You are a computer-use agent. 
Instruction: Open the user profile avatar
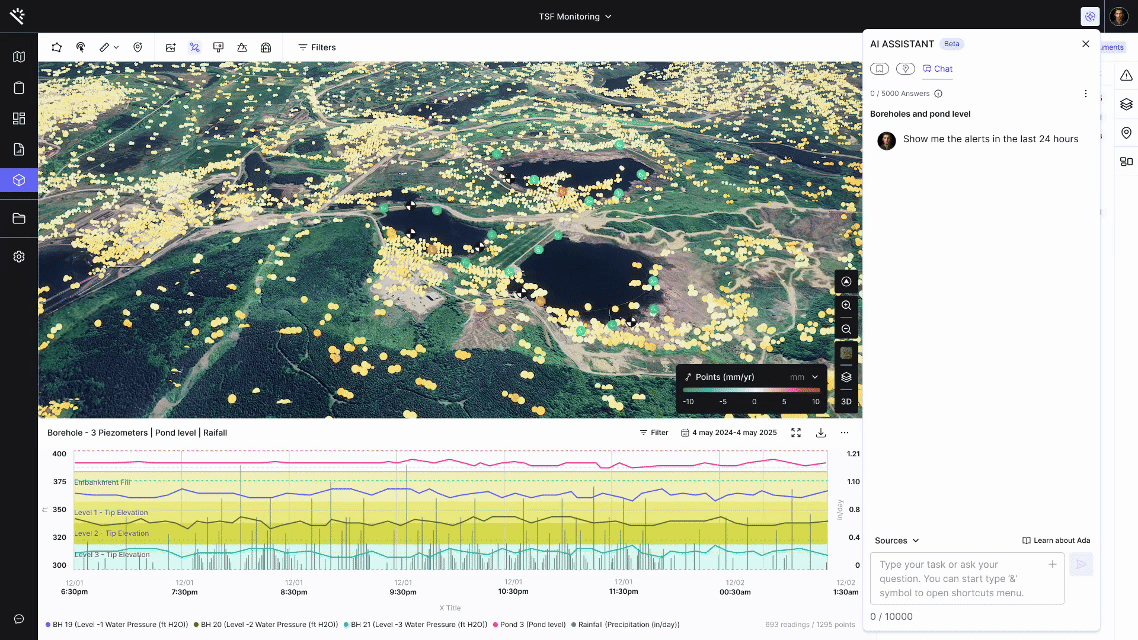coord(1119,16)
